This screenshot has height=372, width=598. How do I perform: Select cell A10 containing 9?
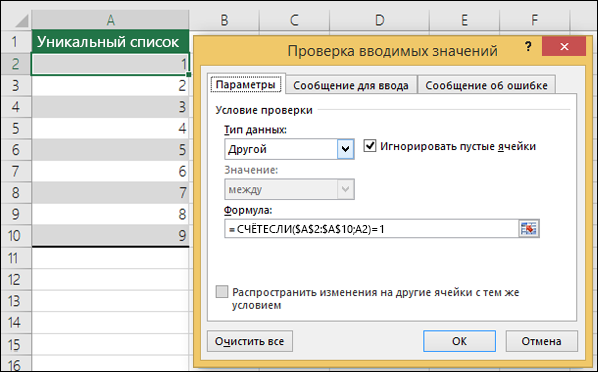110,235
